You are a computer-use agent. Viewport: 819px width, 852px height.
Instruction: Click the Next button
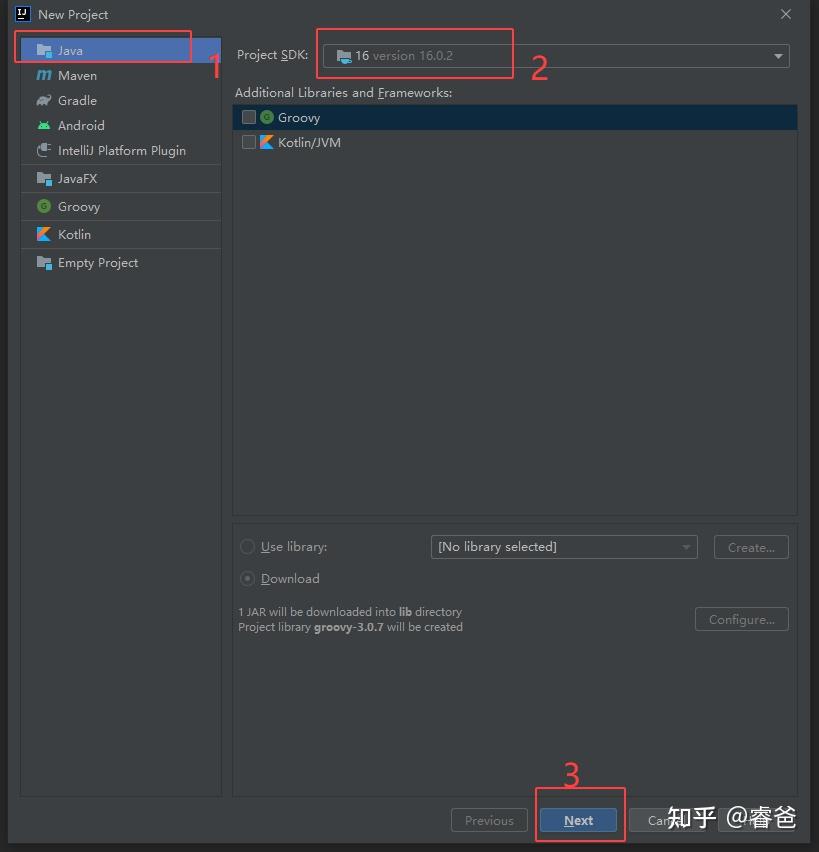click(x=578, y=820)
